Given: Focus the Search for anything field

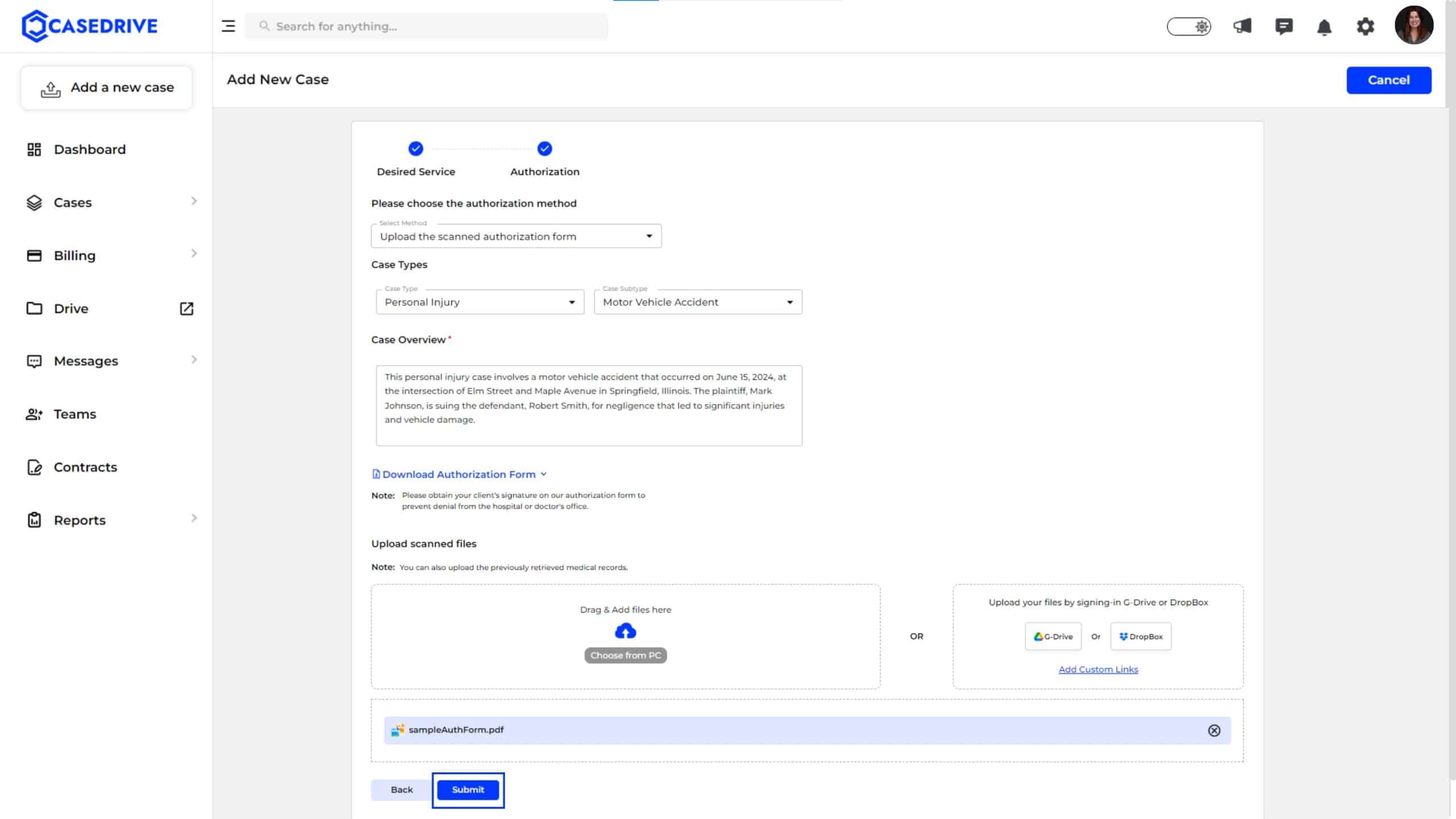Looking at the screenshot, I should tap(427, 26).
